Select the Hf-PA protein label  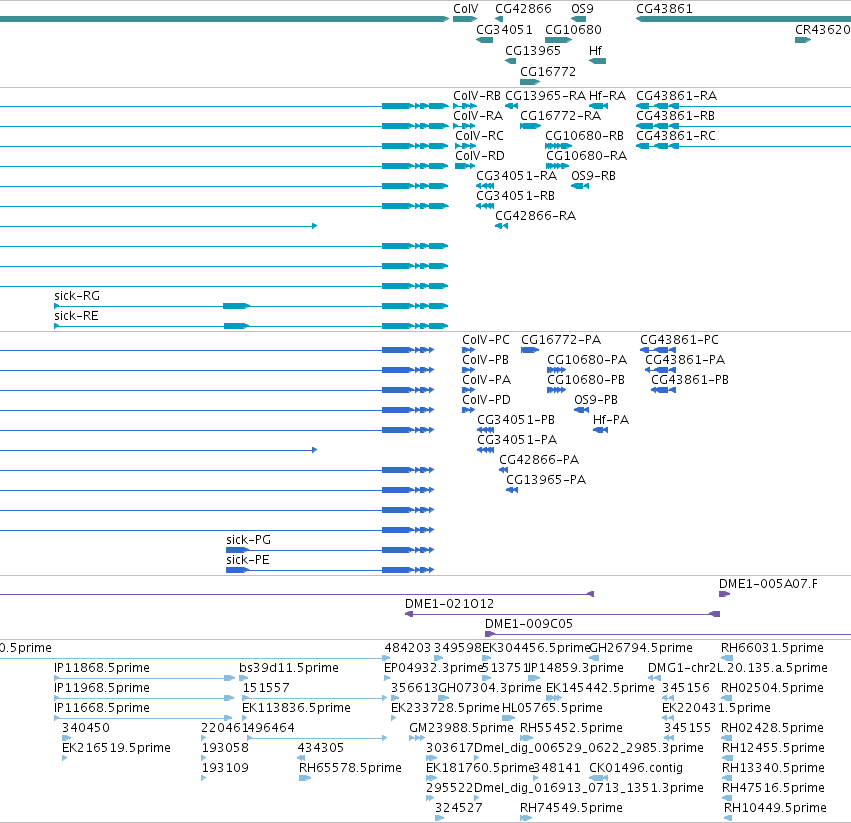(611, 421)
